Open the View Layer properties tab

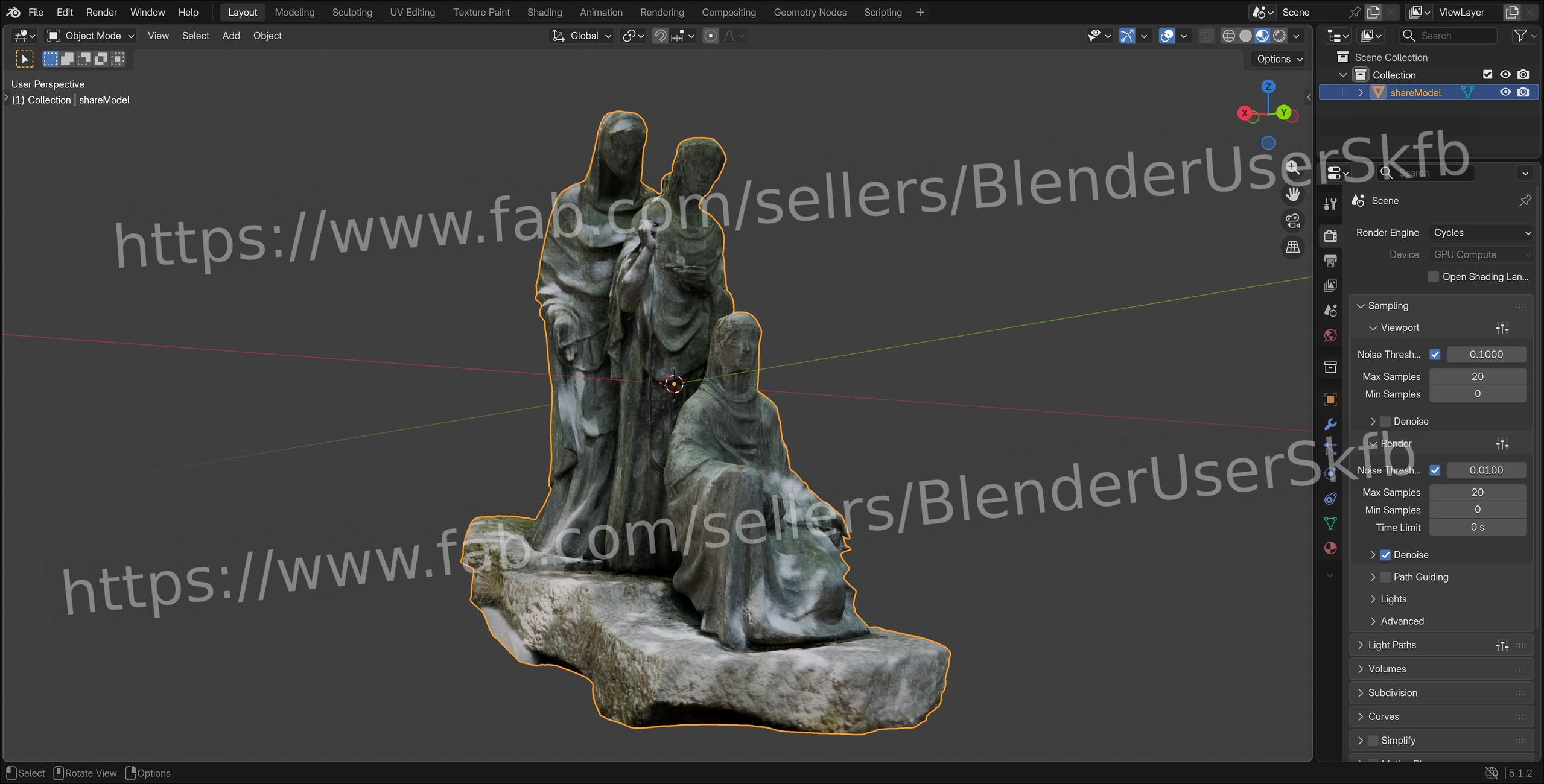pos(1330,285)
